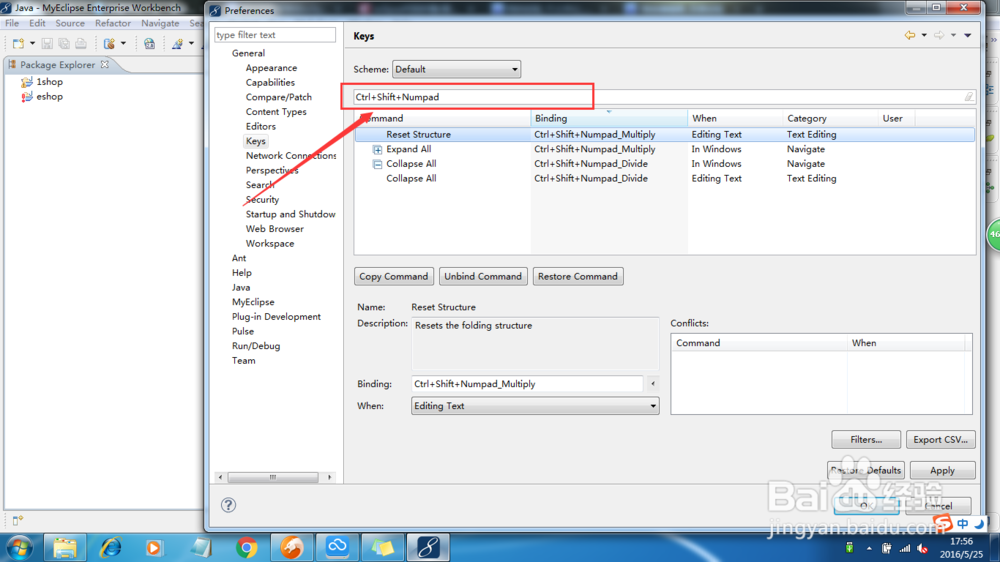Click the Save All toolbar icon

(64, 43)
